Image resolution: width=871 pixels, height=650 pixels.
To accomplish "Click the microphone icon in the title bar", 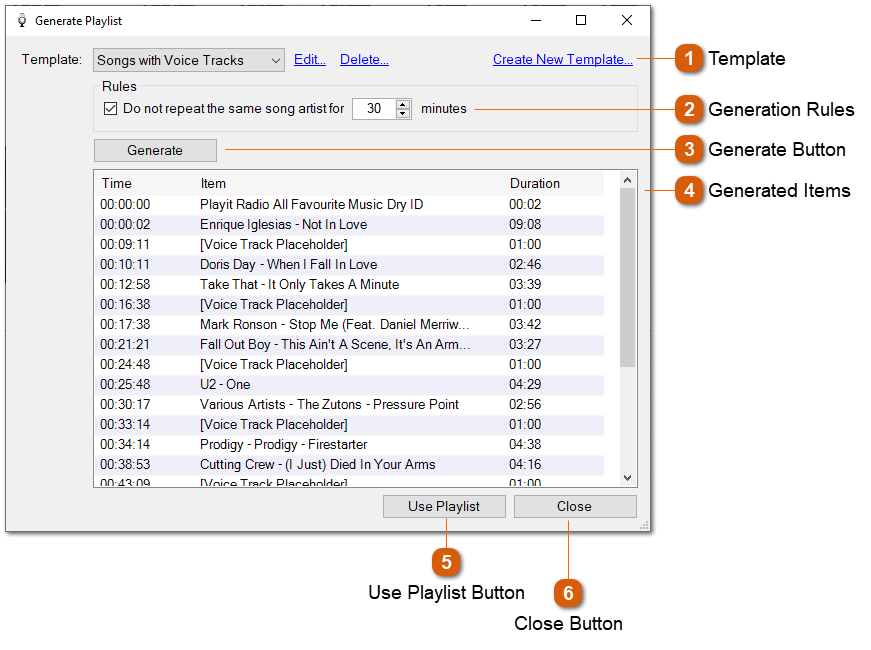I will point(23,19).
